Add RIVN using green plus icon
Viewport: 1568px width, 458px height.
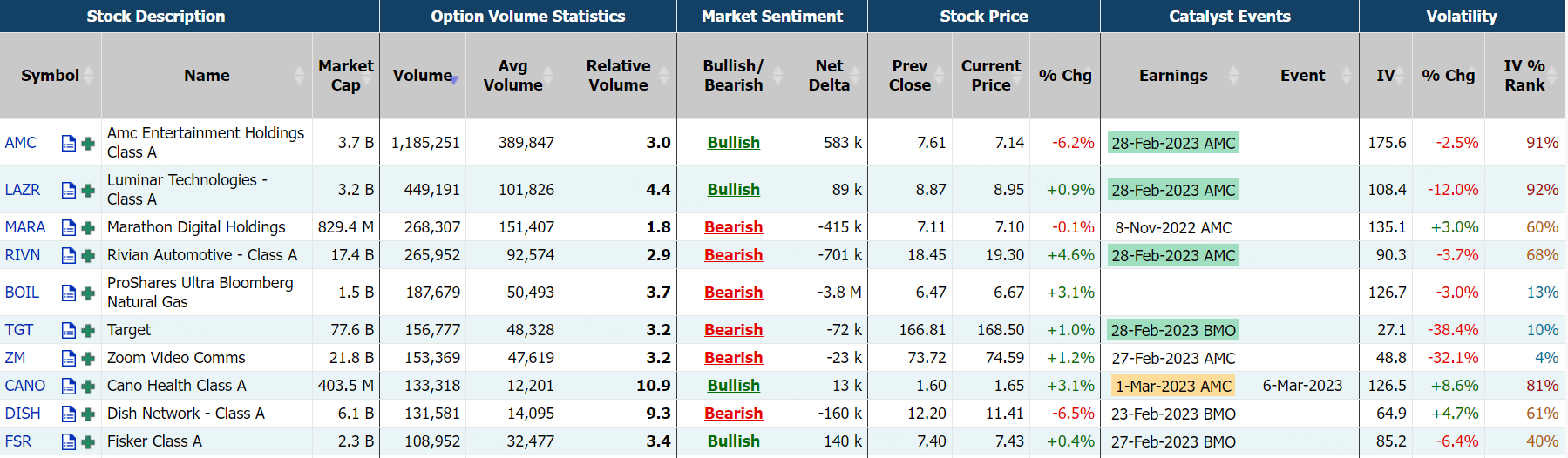[88, 255]
